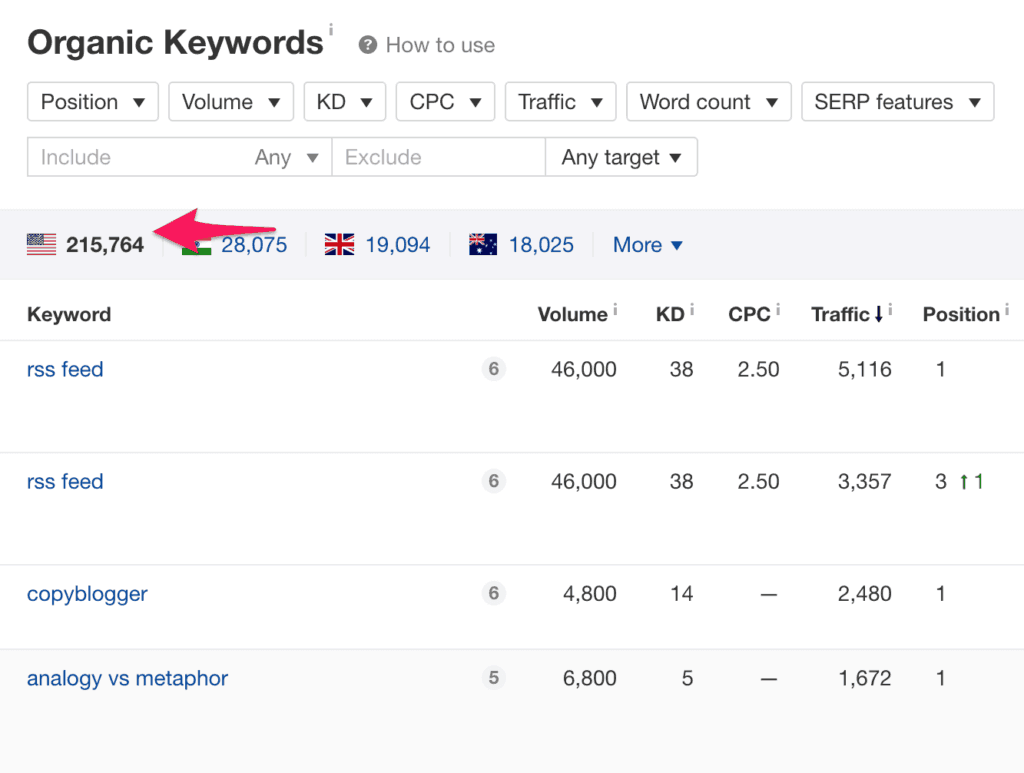Open the SERP features filter dropdown

point(897,101)
